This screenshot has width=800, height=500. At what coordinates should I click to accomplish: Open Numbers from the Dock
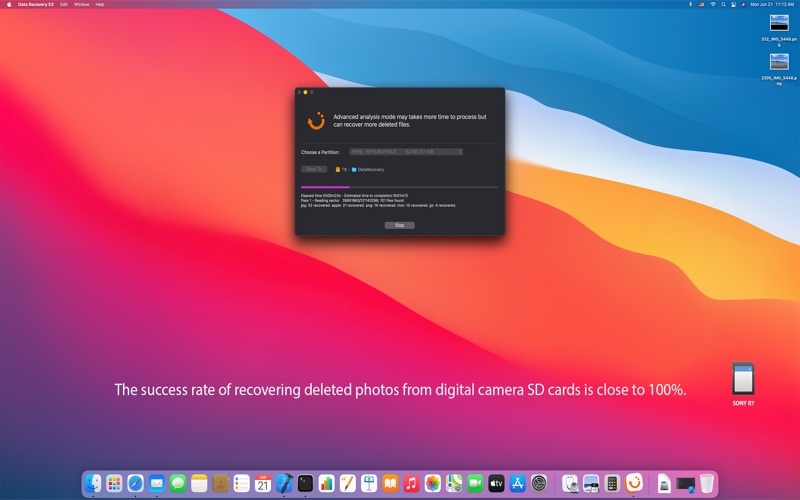point(327,483)
